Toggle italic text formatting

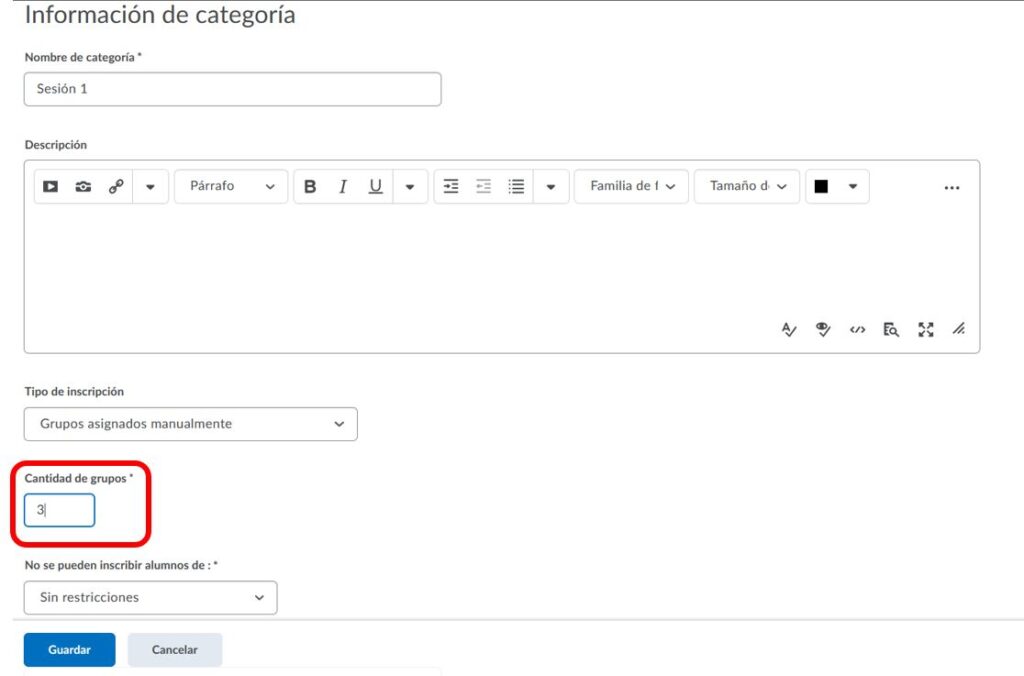[343, 187]
